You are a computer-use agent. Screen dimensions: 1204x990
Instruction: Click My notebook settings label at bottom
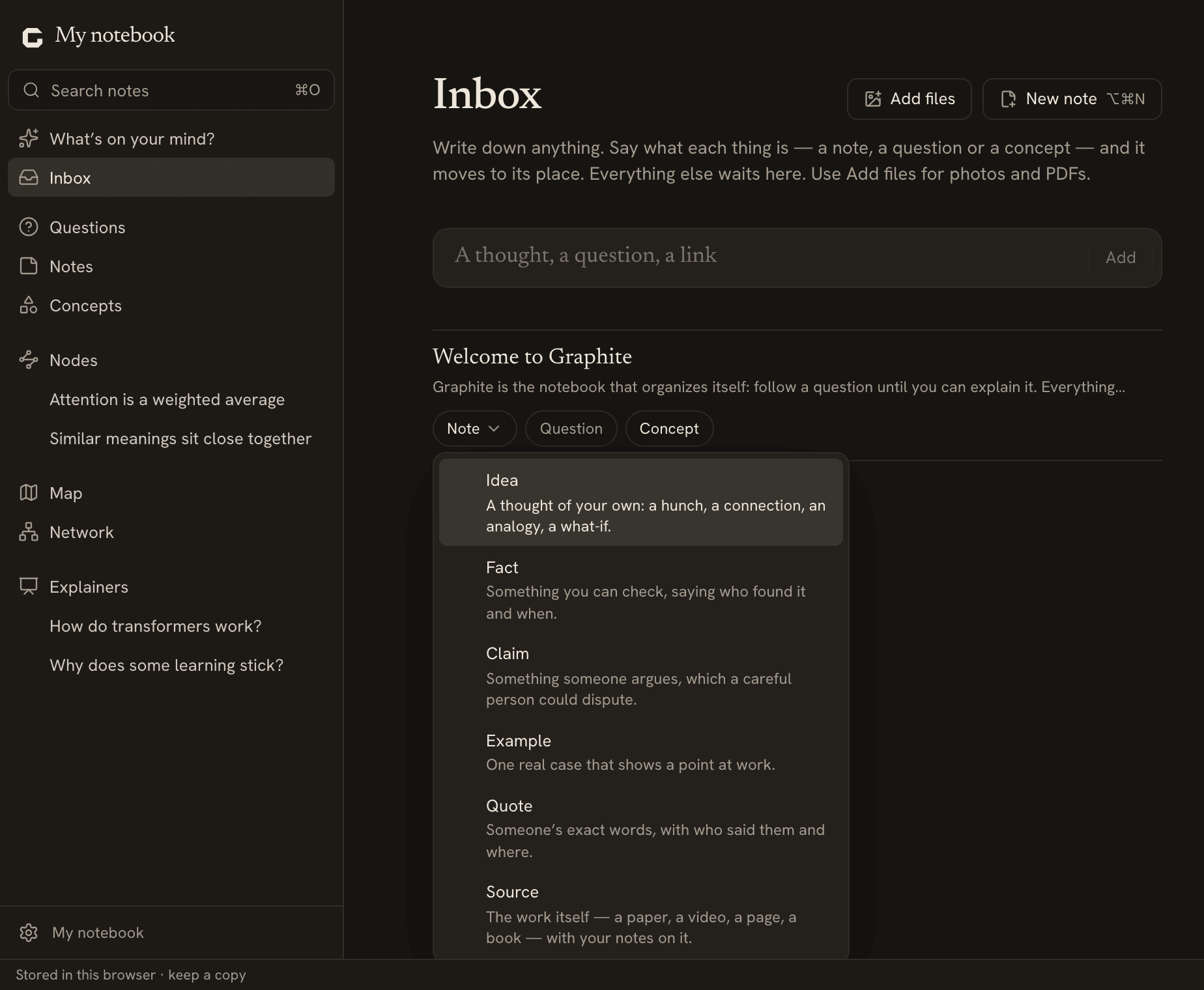click(x=98, y=933)
